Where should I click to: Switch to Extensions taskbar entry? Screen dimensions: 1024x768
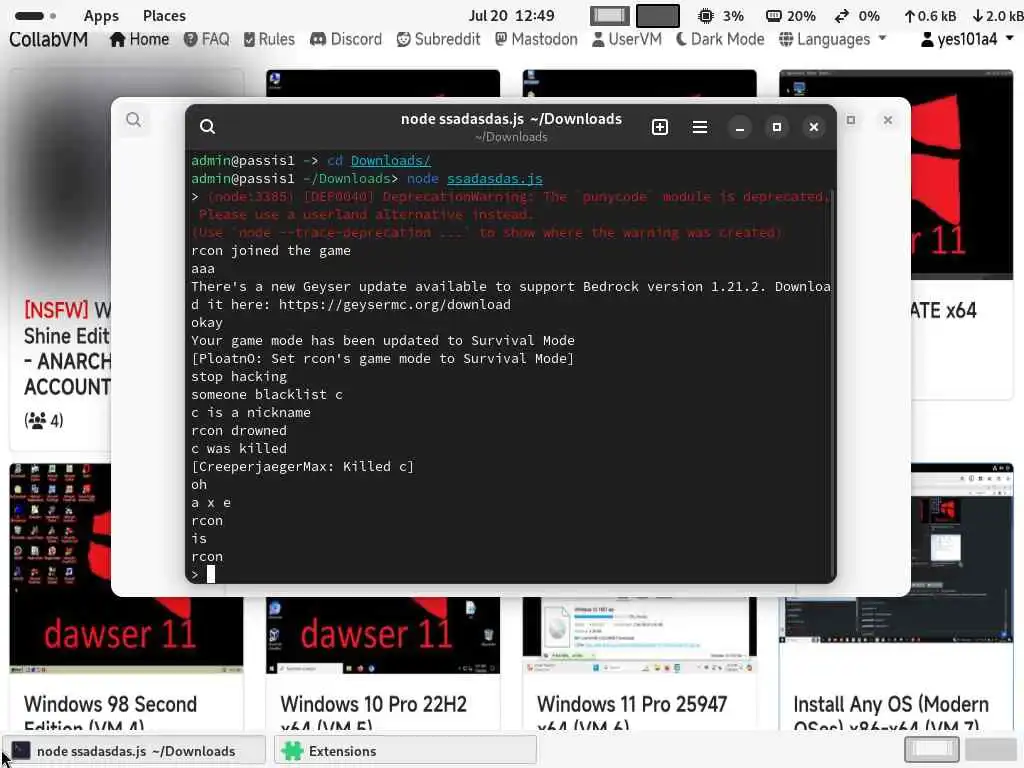(406, 751)
